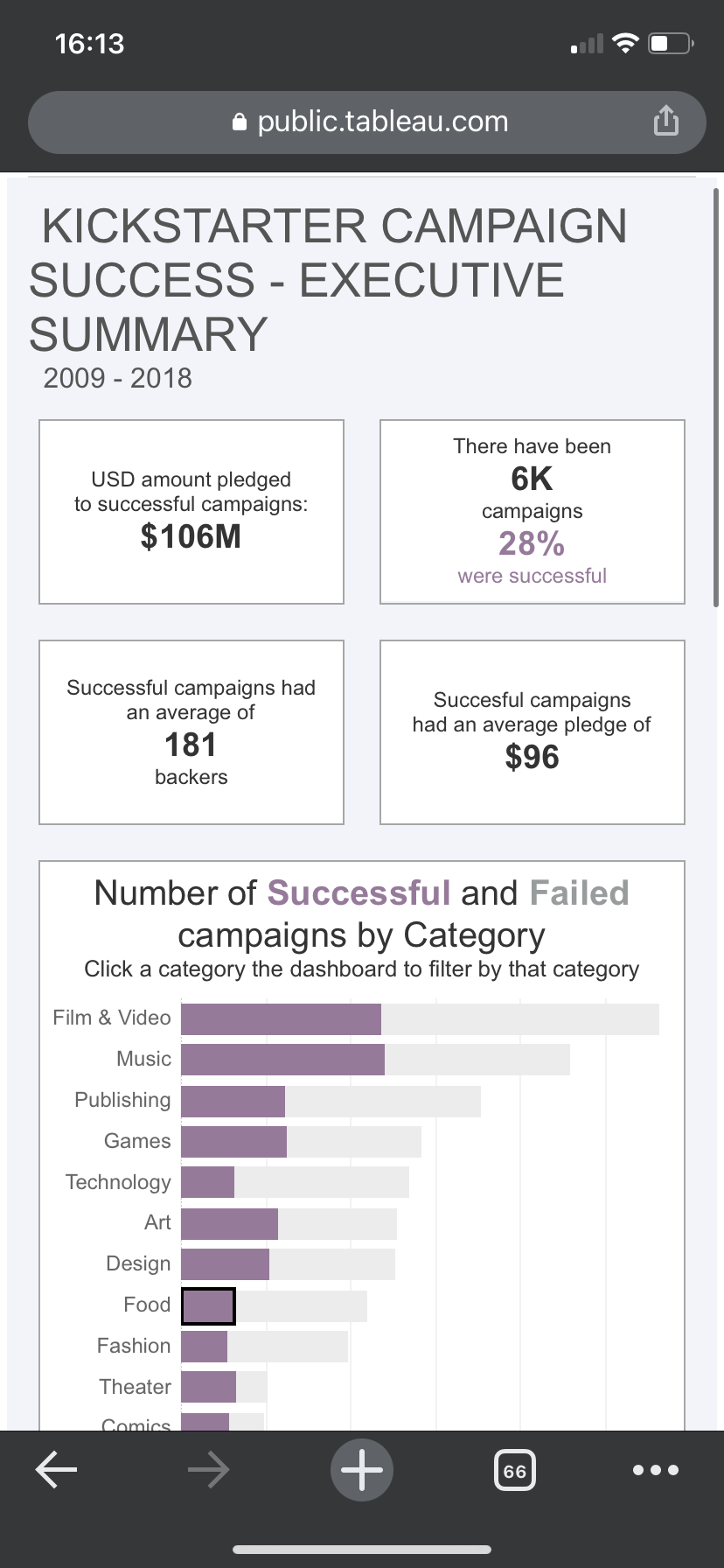Screen dimensions: 724x1568
Task: Select the Film & Video successful bar
Action: pos(281,1018)
